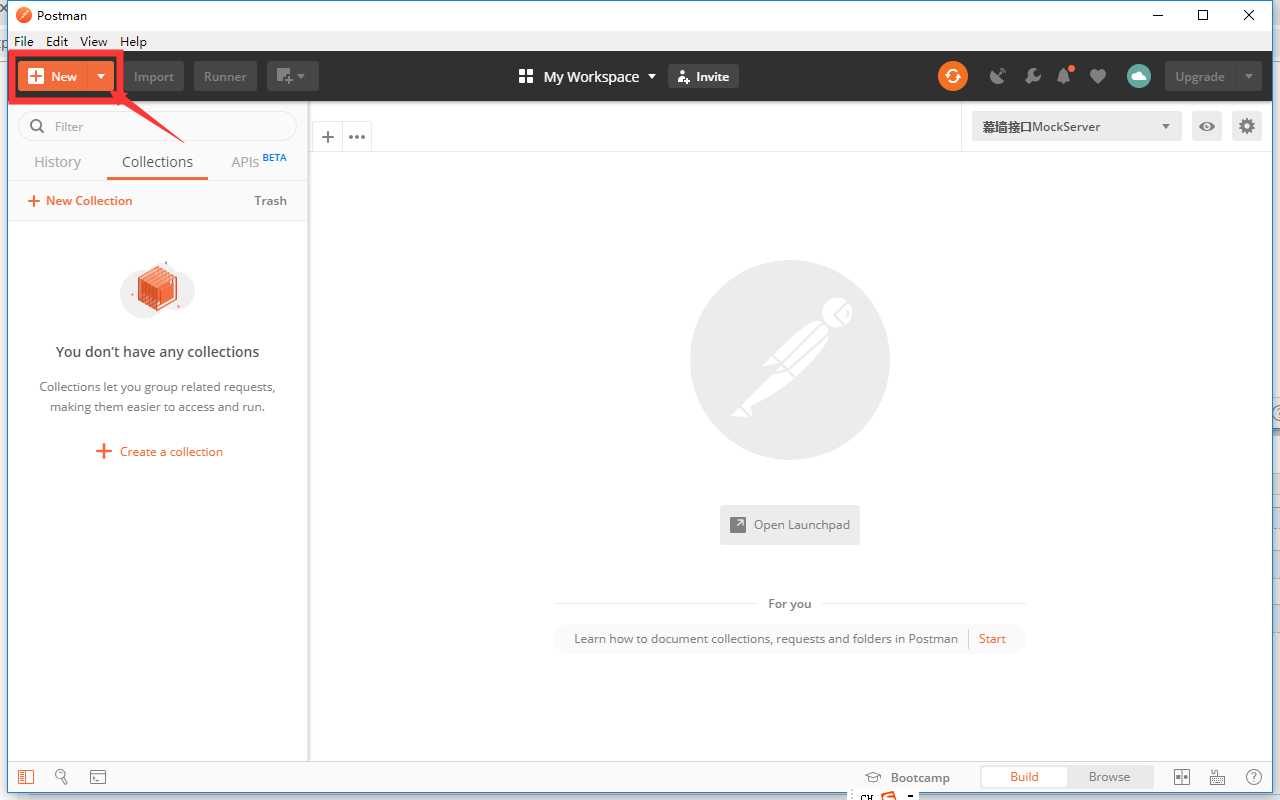Open the tab options ellipsis menu
1280x800 pixels.
tap(357, 137)
